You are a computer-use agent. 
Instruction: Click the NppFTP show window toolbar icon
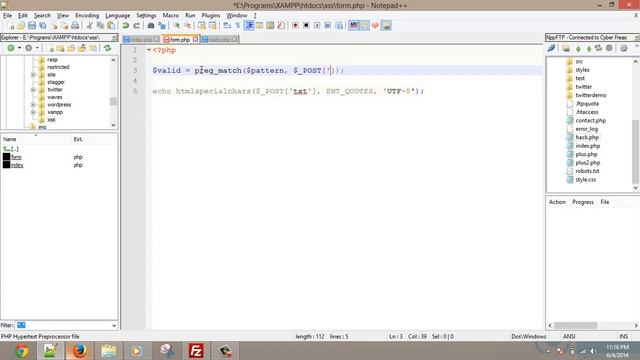pyautogui.click(x=386, y=26)
